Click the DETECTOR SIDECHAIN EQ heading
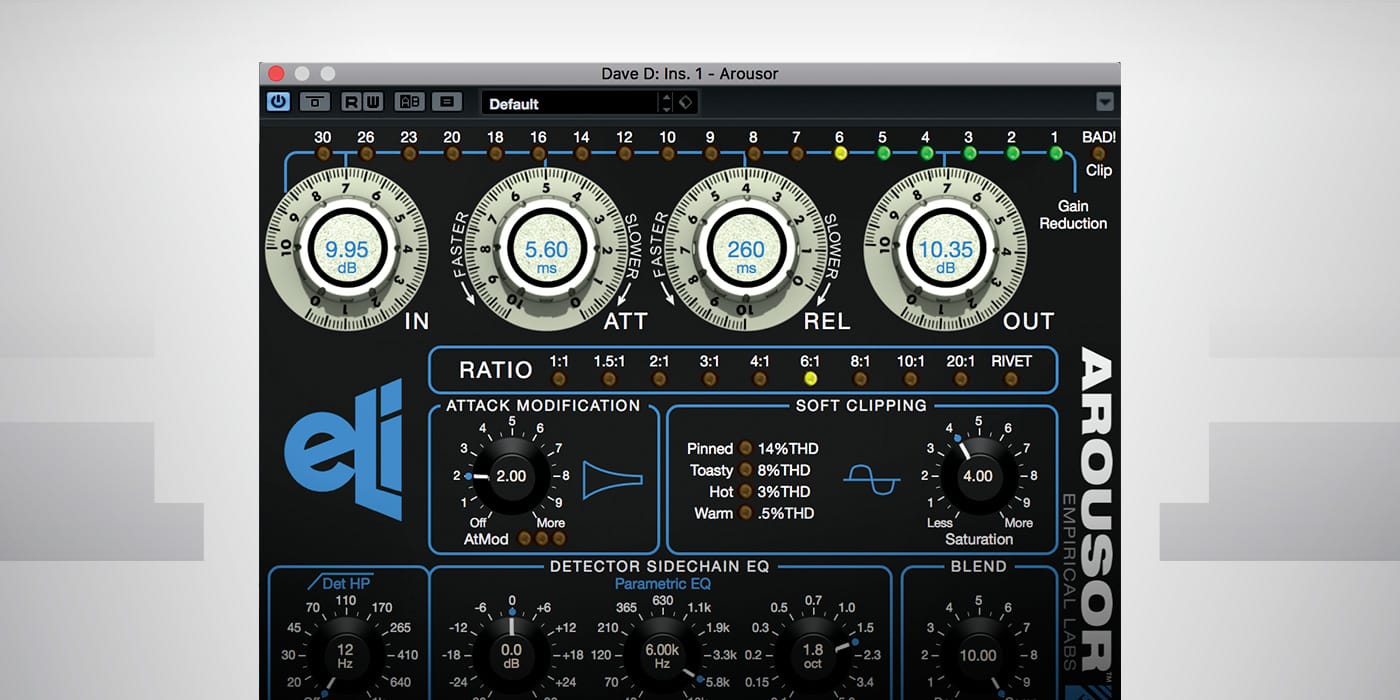This screenshot has height=700, width=1400. pos(660,566)
